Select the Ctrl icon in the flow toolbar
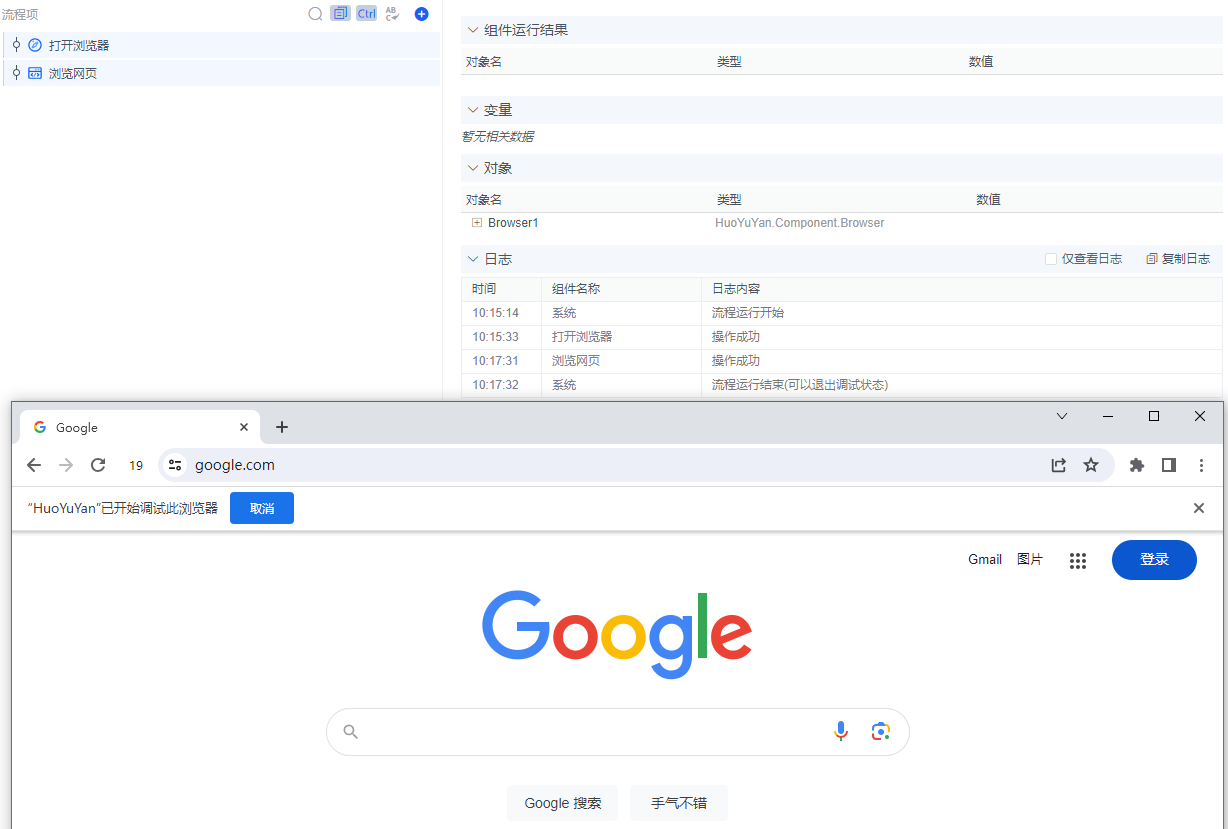The height and width of the screenshot is (829, 1228). pyautogui.click(x=366, y=13)
